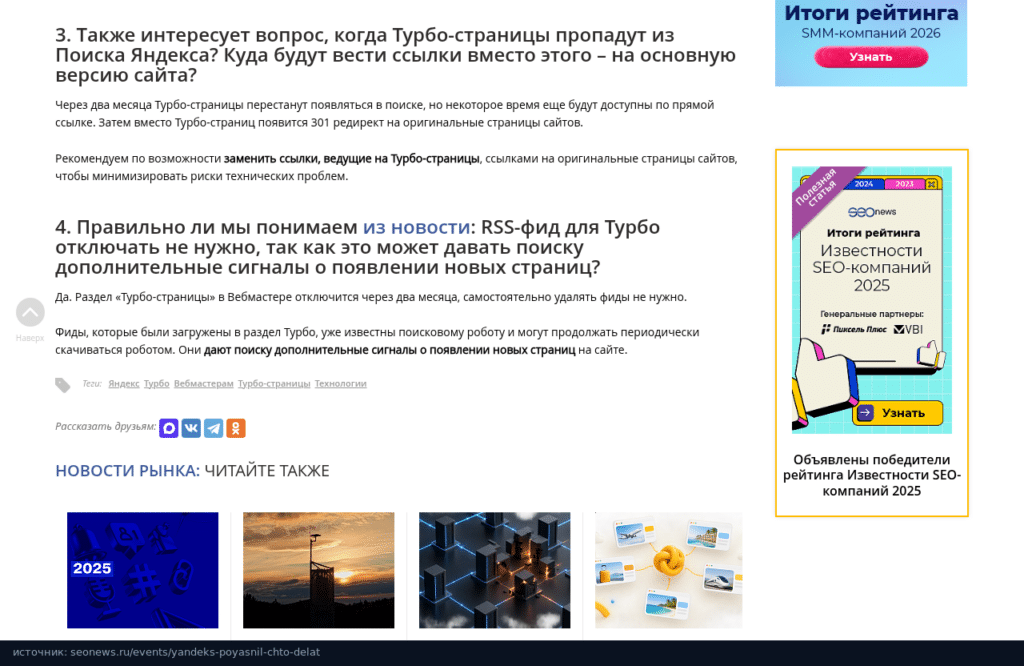This screenshot has width=1024, height=666.
Task: Open the 'из новости' link in heading 4
Action: [x=417, y=227]
